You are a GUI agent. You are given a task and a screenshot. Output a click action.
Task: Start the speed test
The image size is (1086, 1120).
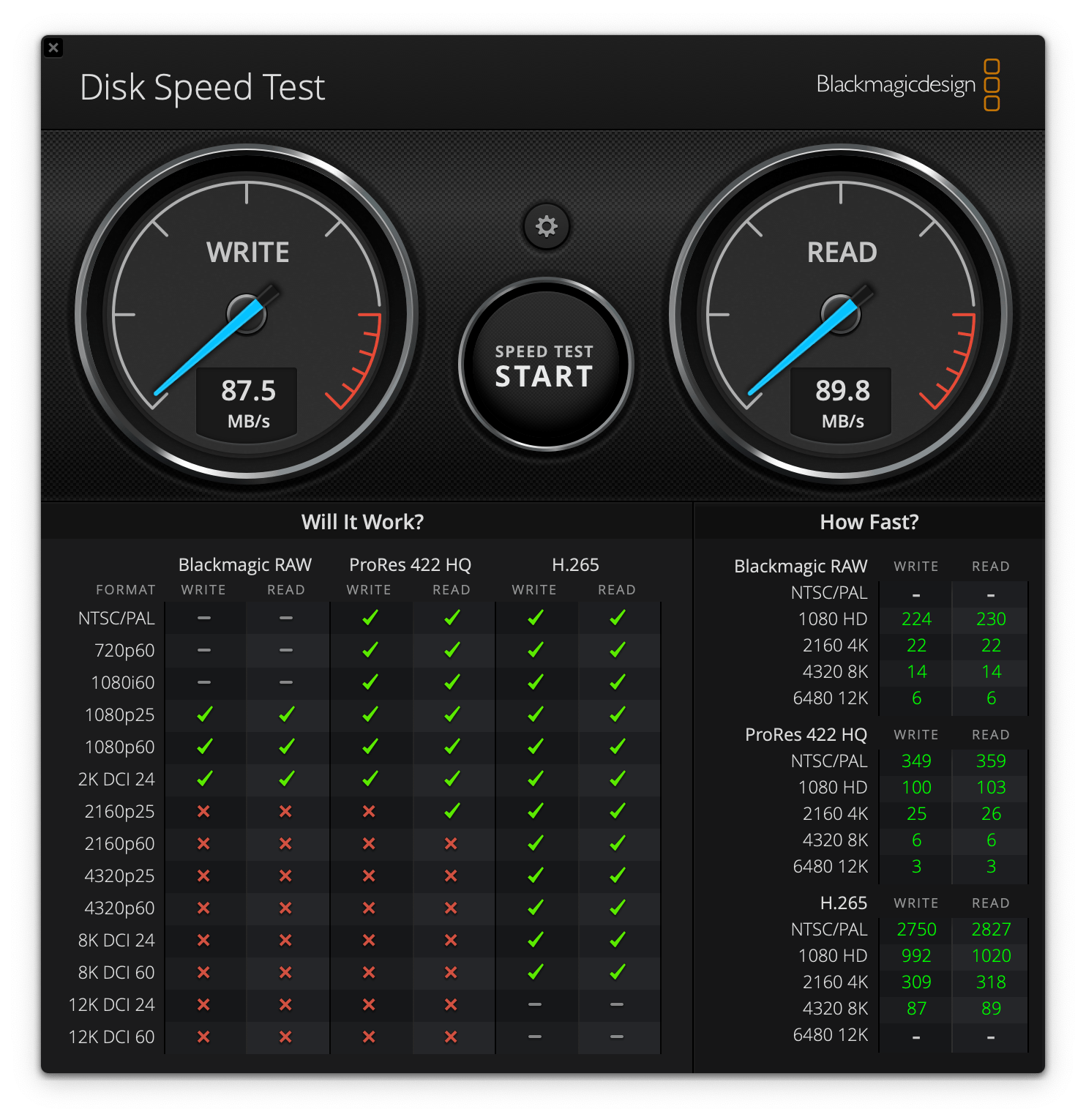(544, 365)
